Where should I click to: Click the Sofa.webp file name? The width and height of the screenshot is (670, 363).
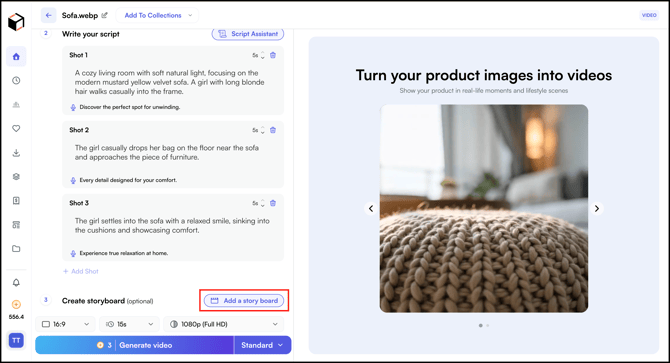coord(80,15)
